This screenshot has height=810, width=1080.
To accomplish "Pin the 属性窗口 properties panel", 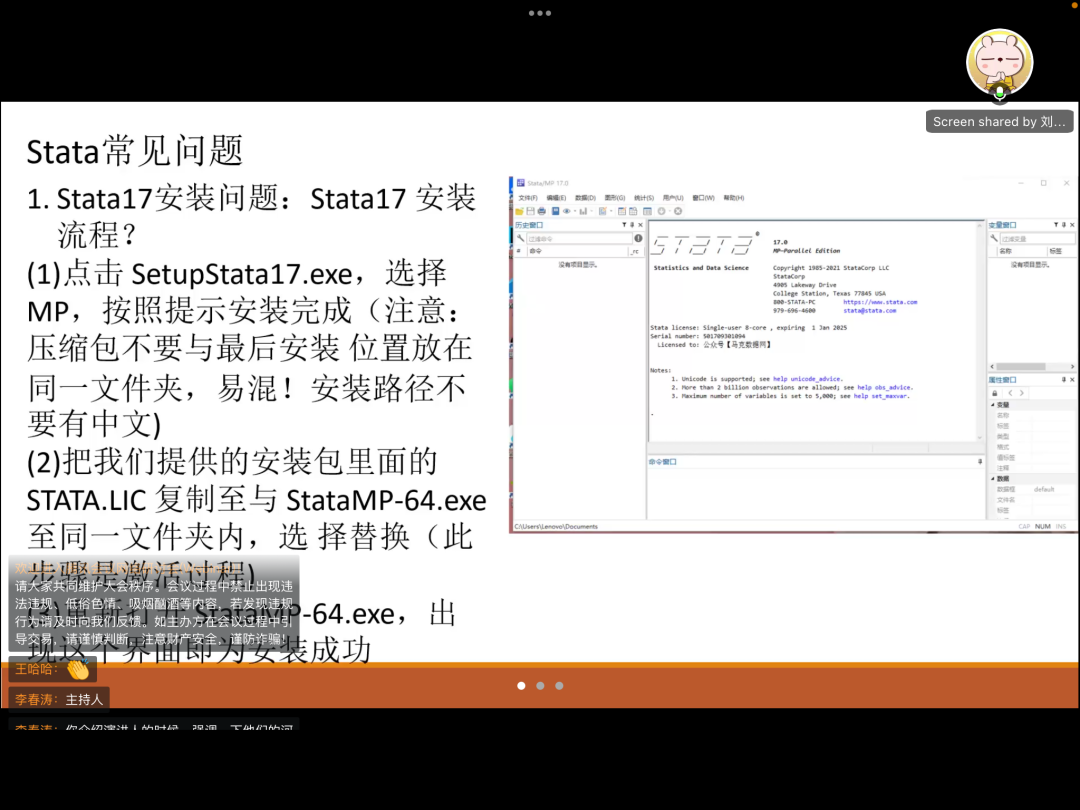I will pyautogui.click(x=1064, y=380).
